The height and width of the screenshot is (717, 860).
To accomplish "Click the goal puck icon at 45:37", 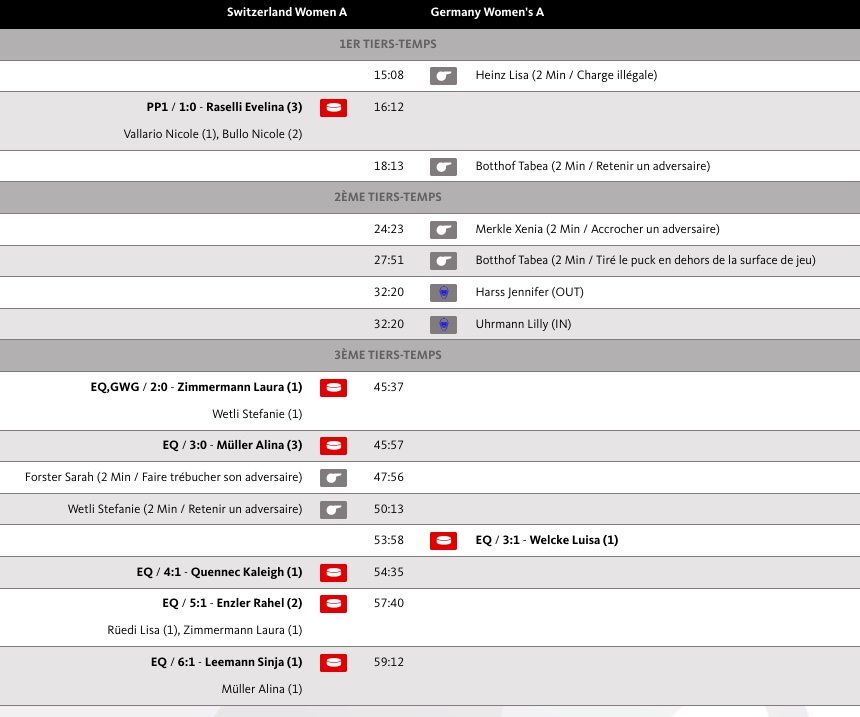I will [333, 388].
